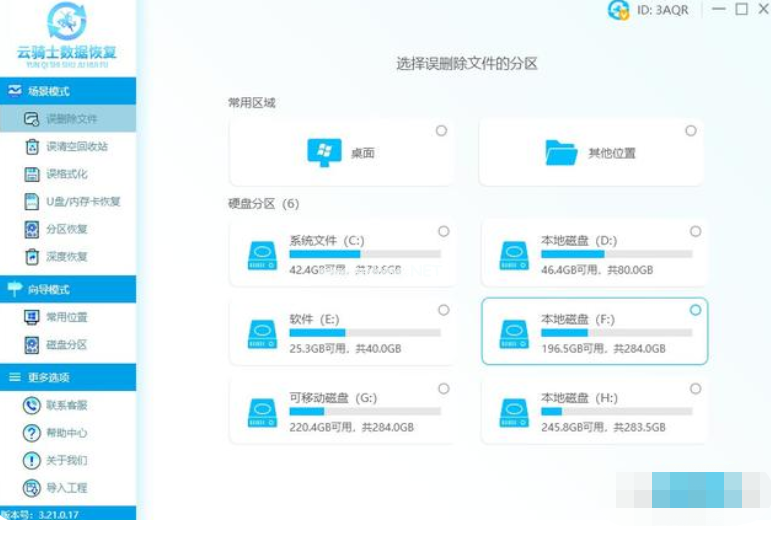Click the 误删除文件 sidebar icon
Viewport: 771px width, 559px height.
pos(31,119)
